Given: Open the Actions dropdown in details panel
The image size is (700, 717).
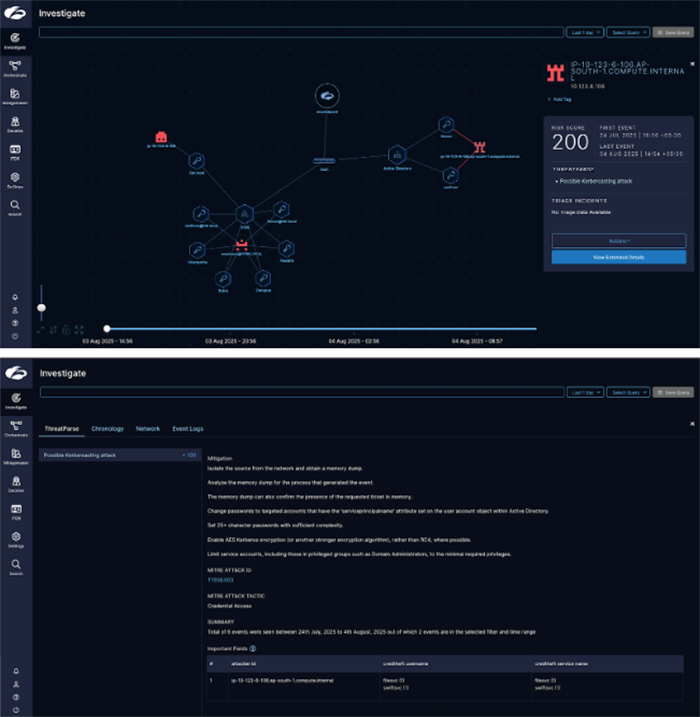Looking at the screenshot, I should [618, 240].
